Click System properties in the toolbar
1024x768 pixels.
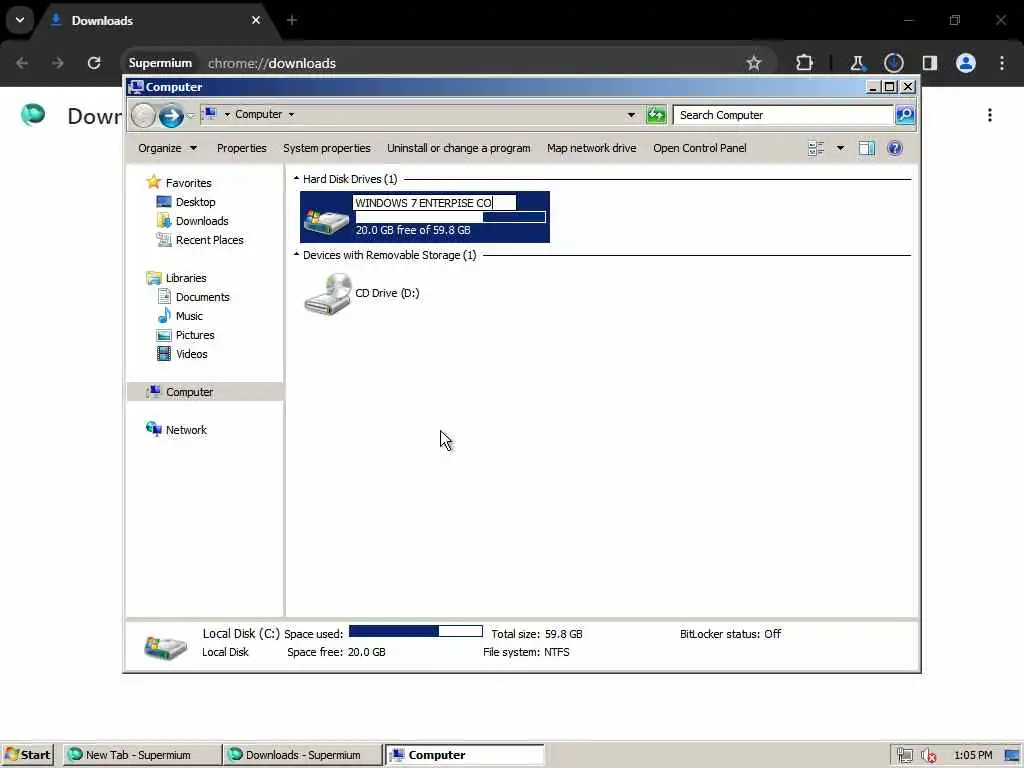tap(327, 148)
